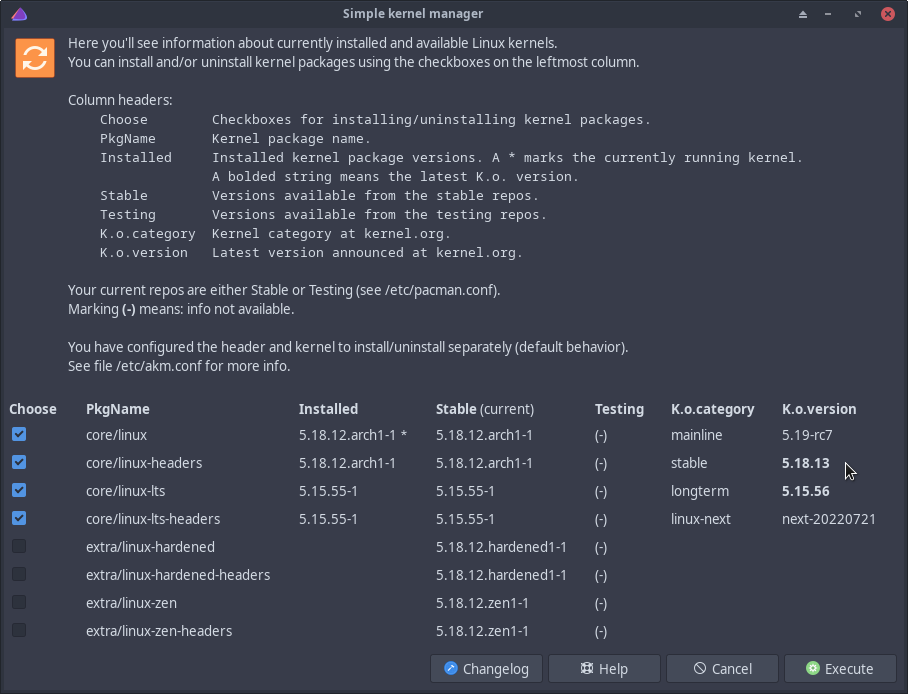Select extra/linux-zen for installation
Image resolution: width=908 pixels, height=694 pixels.
click(19, 603)
